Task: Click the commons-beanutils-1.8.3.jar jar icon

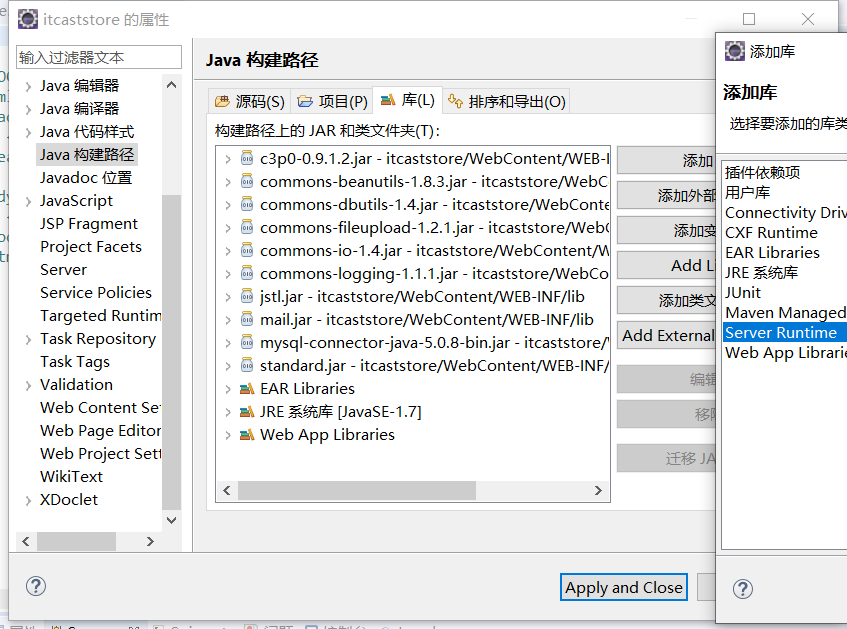Action: click(x=247, y=182)
